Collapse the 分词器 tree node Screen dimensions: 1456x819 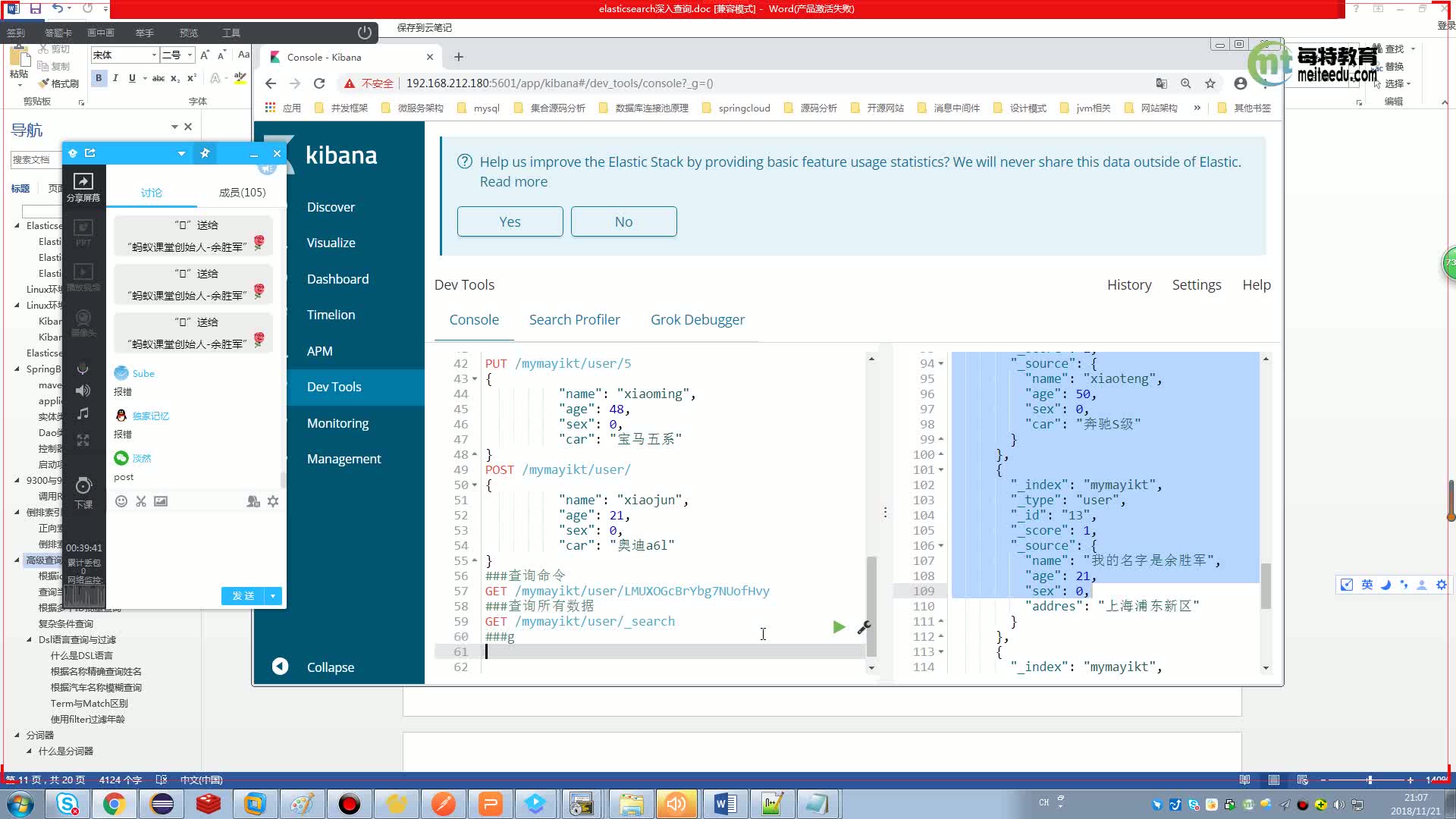click(17, 735)
